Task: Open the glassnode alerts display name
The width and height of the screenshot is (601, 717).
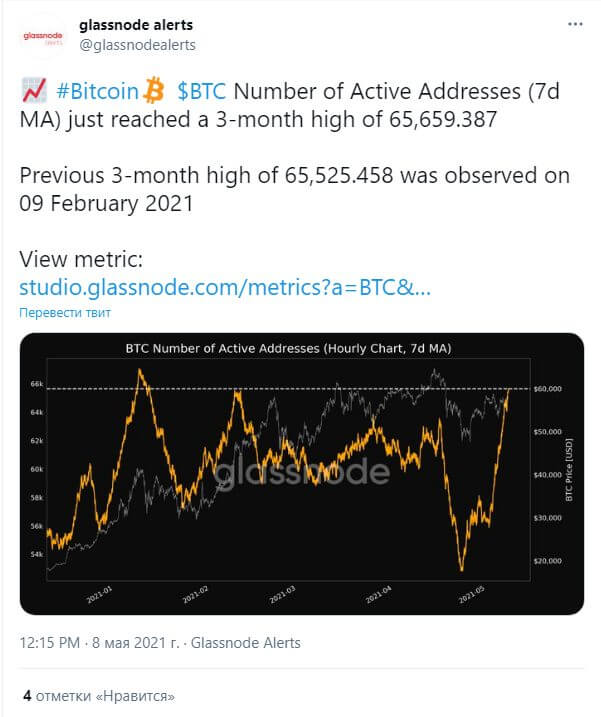Action: 136,25
